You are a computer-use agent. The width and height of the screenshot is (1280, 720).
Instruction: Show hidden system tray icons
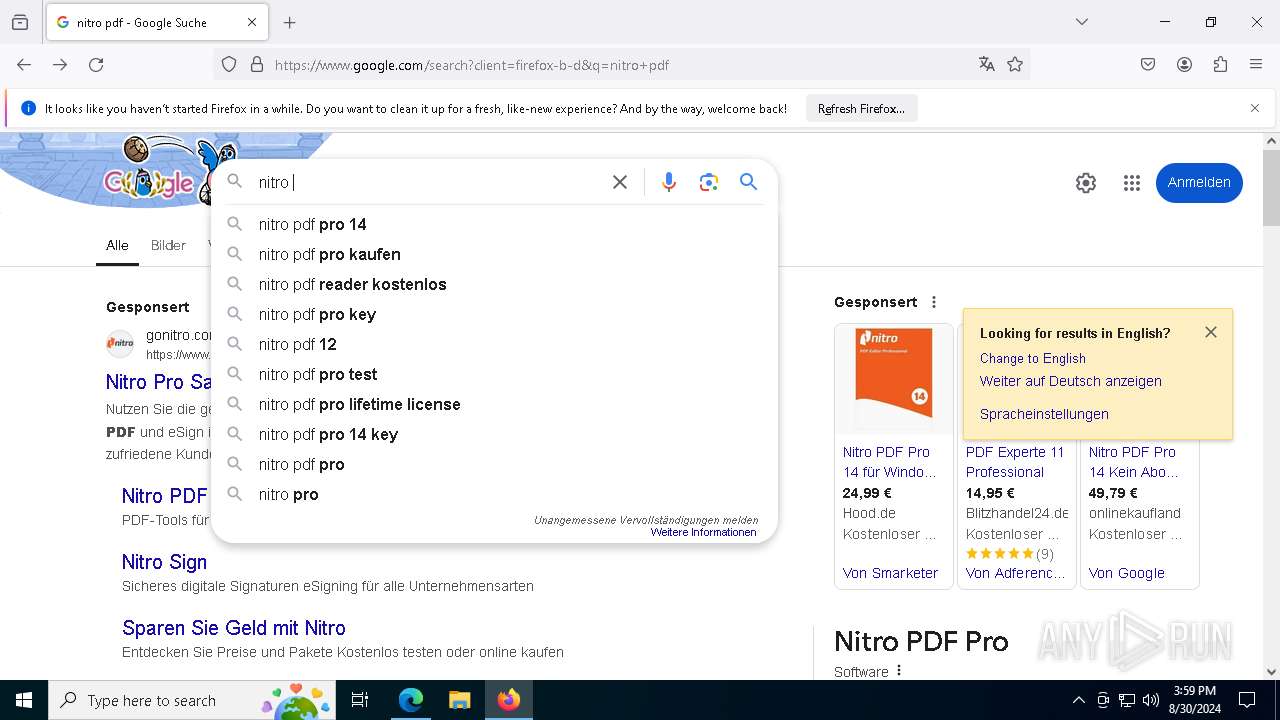point(1078,700)
